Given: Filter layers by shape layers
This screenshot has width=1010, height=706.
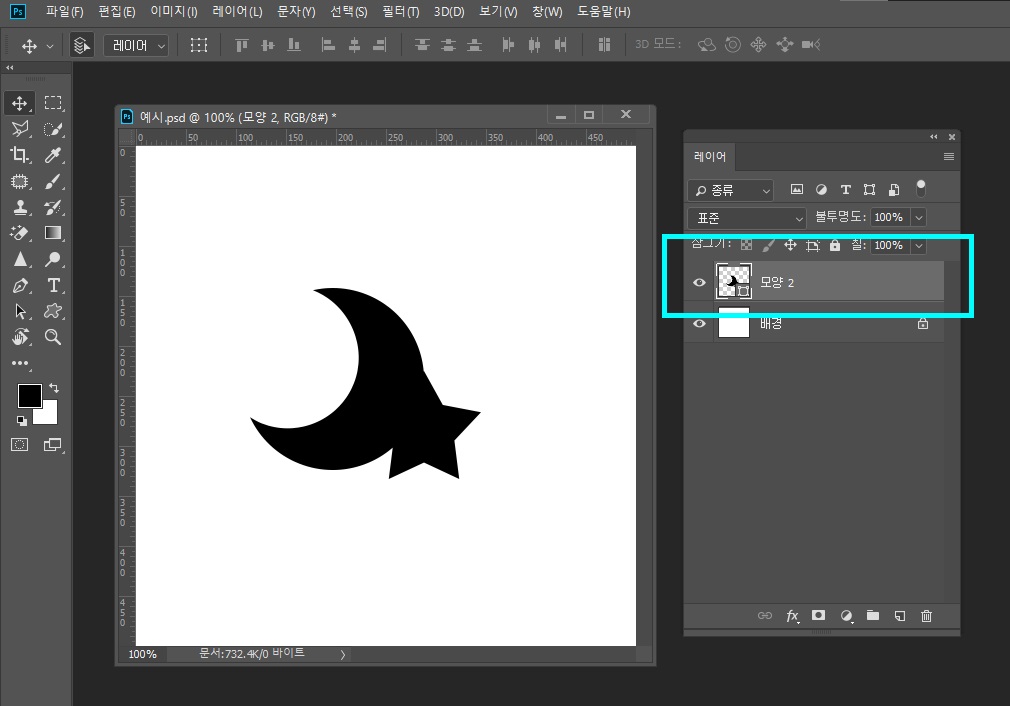Looking at the screenshot, I should pos(870,189).
